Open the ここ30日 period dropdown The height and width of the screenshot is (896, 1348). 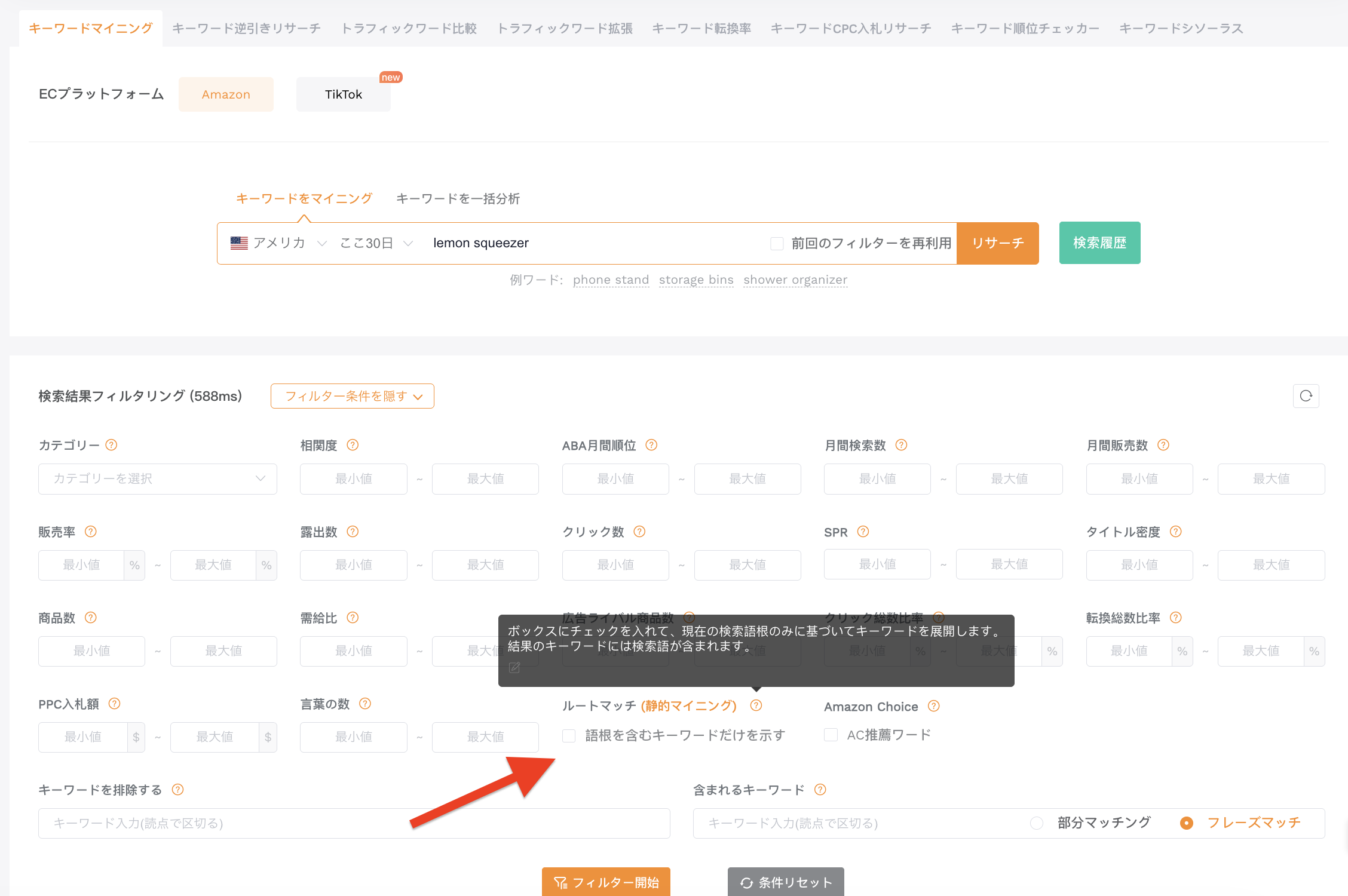tap(376, 243)
